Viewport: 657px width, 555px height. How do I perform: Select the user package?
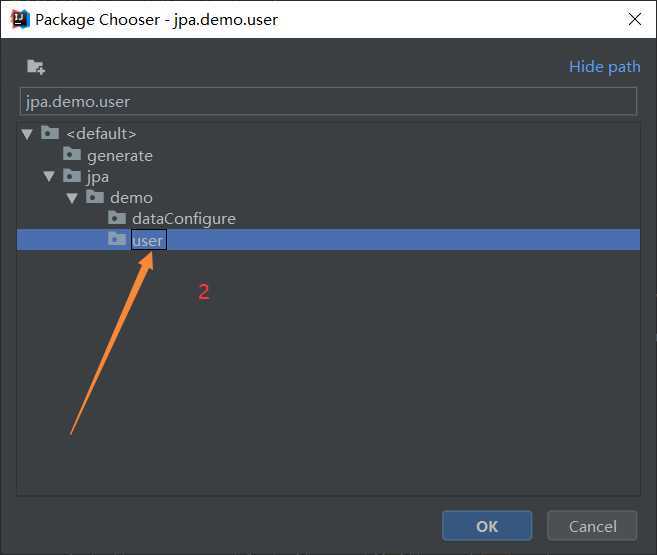[x=328, y=240]
